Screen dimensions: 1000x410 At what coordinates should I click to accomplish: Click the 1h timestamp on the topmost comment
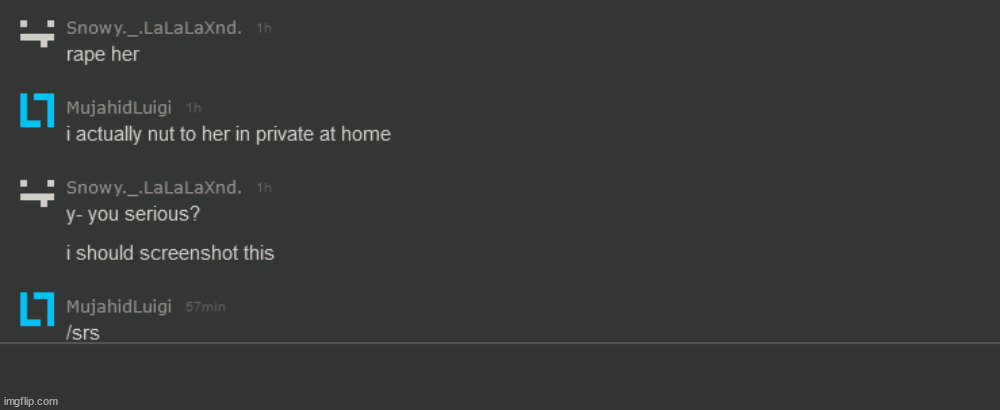click(264, 28)
